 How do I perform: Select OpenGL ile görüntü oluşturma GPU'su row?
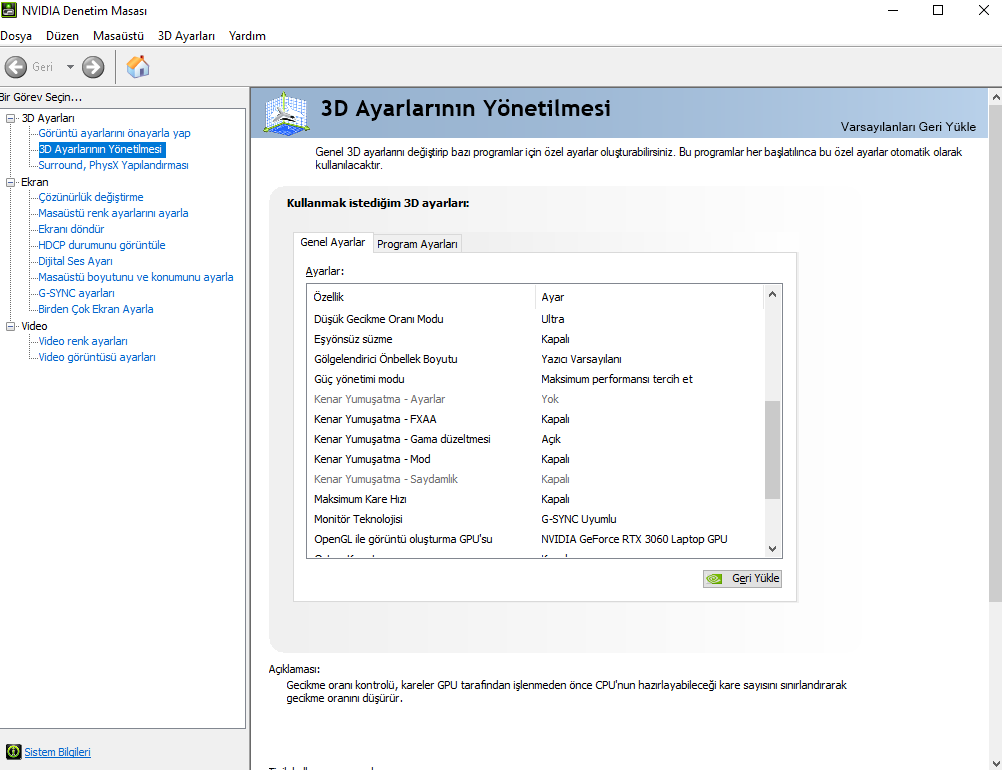click(x=535, y=539)
